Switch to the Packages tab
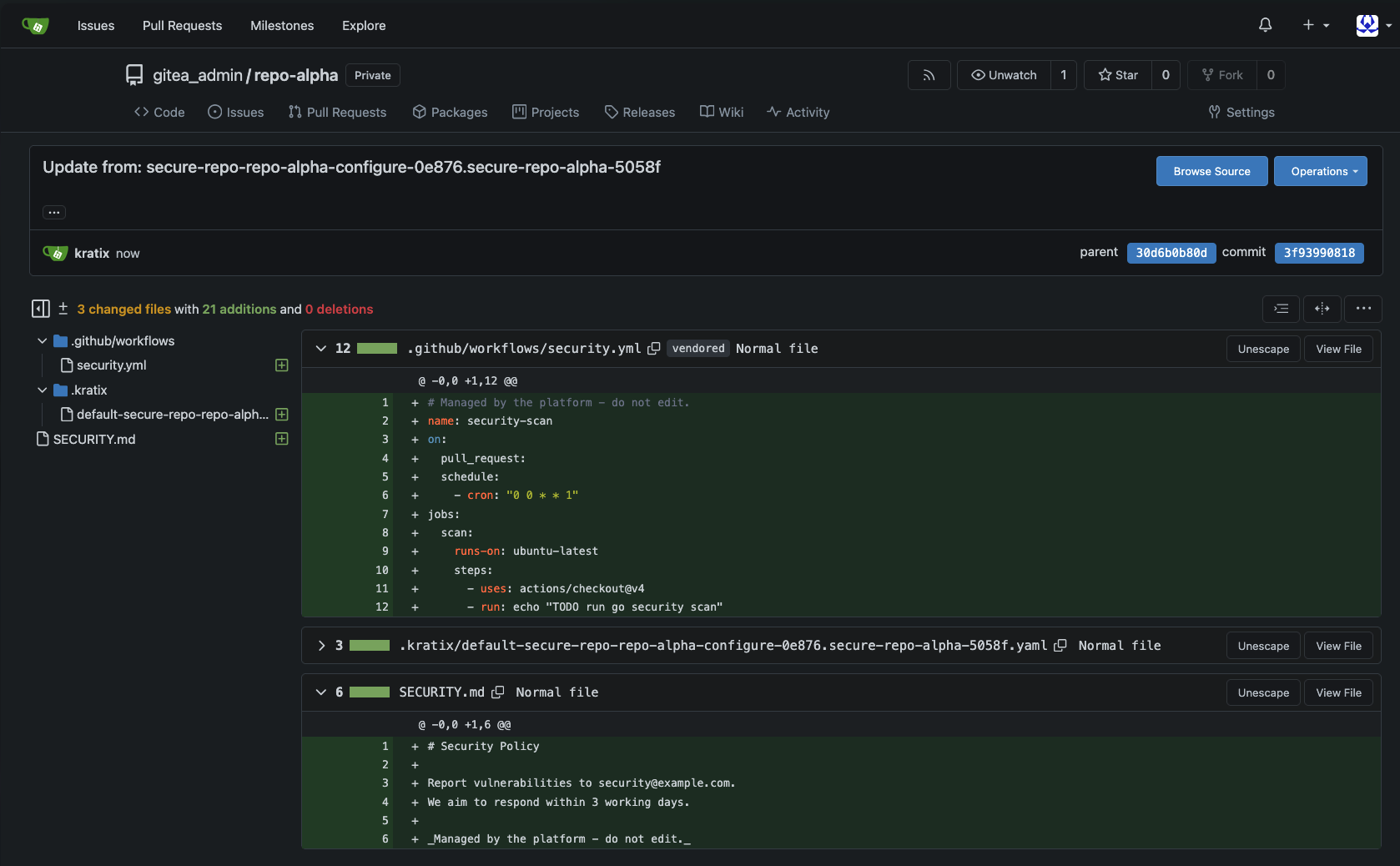 pos(450,112)
